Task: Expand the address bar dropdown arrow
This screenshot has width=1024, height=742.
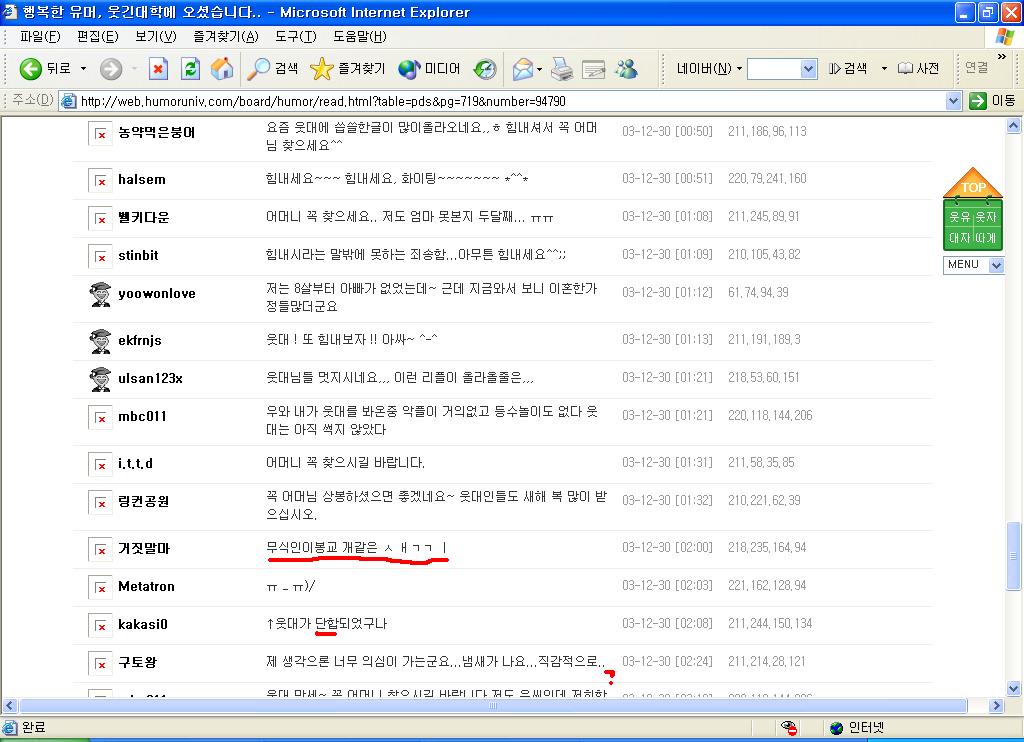Action: click(953, 101)
